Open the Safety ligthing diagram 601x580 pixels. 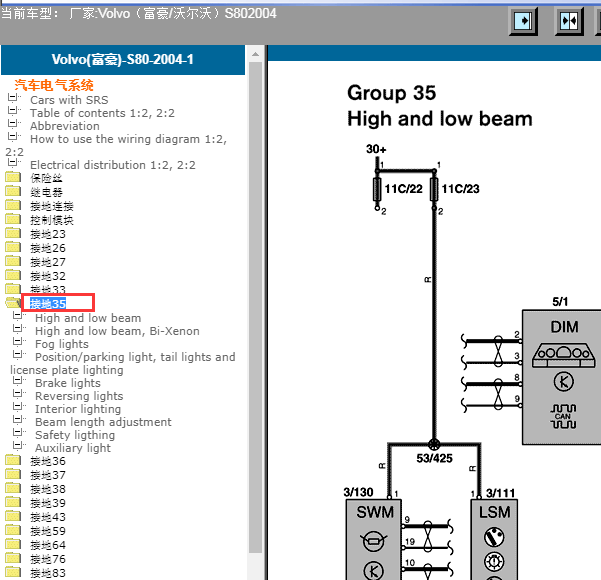tap(75, 435)
